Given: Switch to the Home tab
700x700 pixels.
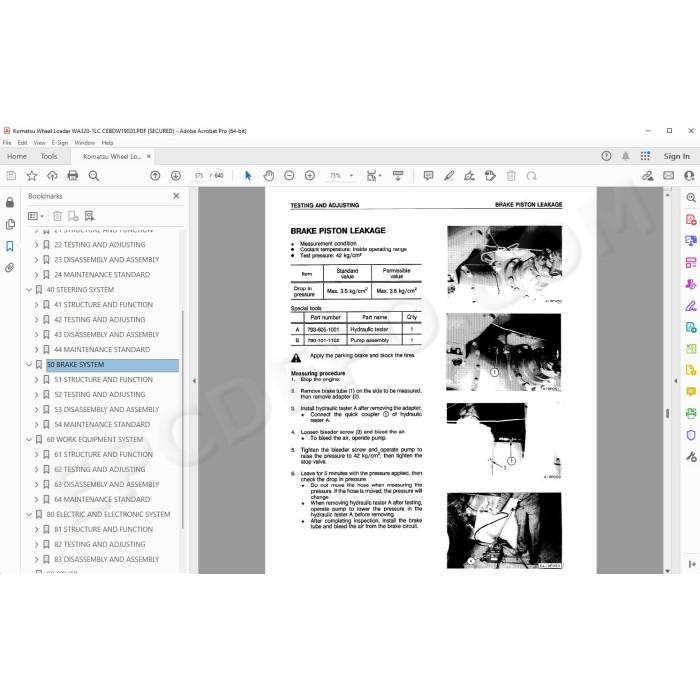Looking at the screenshot, I should pyautogui.click(x=17, y=156).
